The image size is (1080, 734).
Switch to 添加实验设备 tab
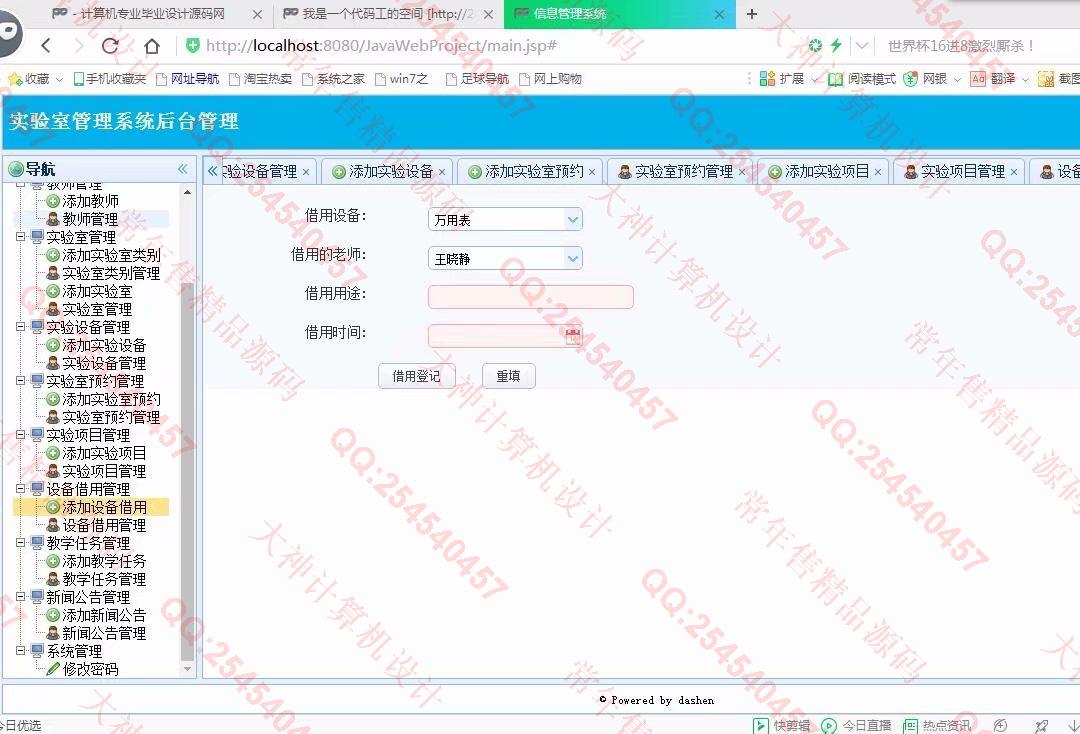(x=388, y=171)
